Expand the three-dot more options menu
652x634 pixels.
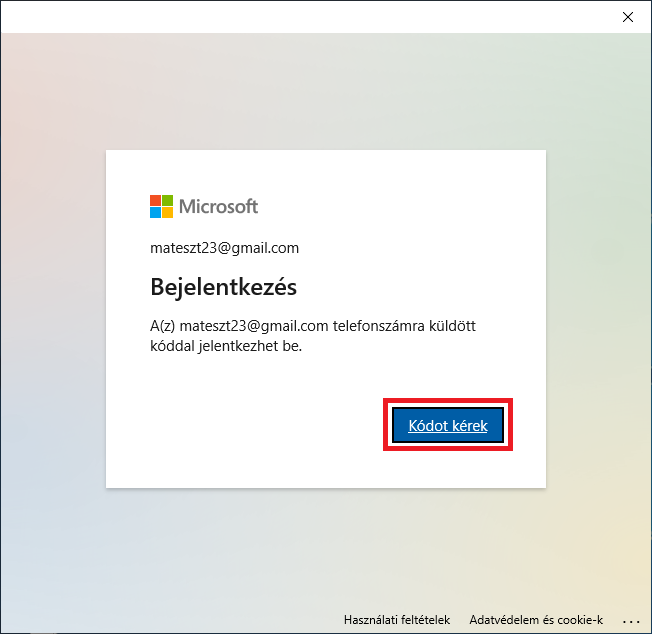(x=630, y=620)
